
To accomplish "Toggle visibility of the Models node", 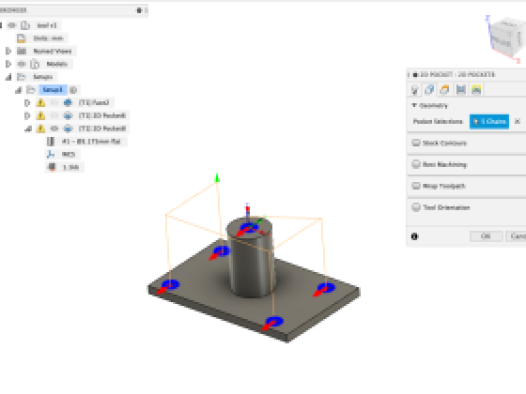I will click(22, 64).
